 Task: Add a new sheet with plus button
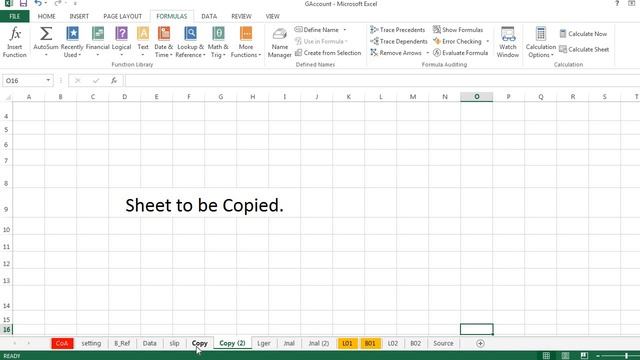pos(480,344)
